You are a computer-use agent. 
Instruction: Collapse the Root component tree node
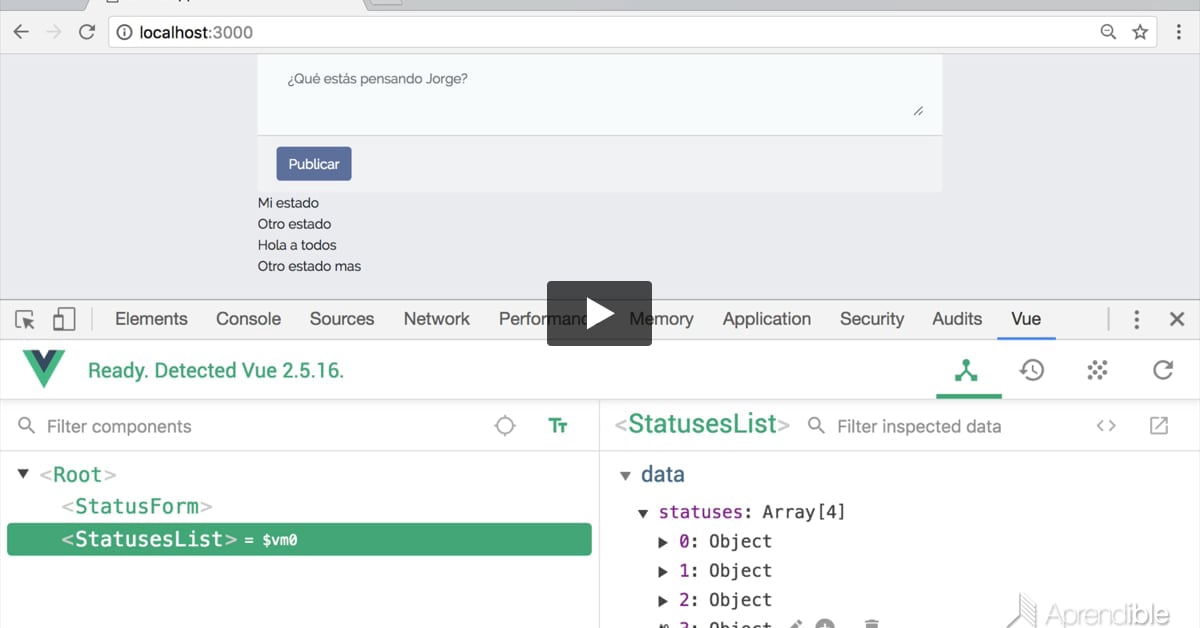(x=24, y=474)
